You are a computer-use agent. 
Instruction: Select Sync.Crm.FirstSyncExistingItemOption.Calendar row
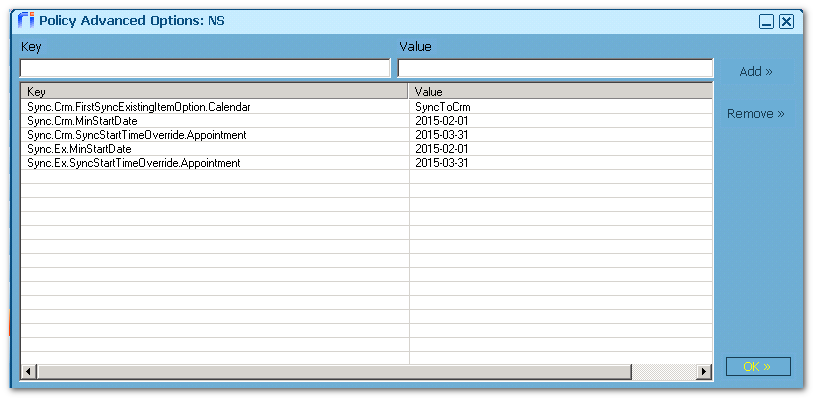point(367,107)
